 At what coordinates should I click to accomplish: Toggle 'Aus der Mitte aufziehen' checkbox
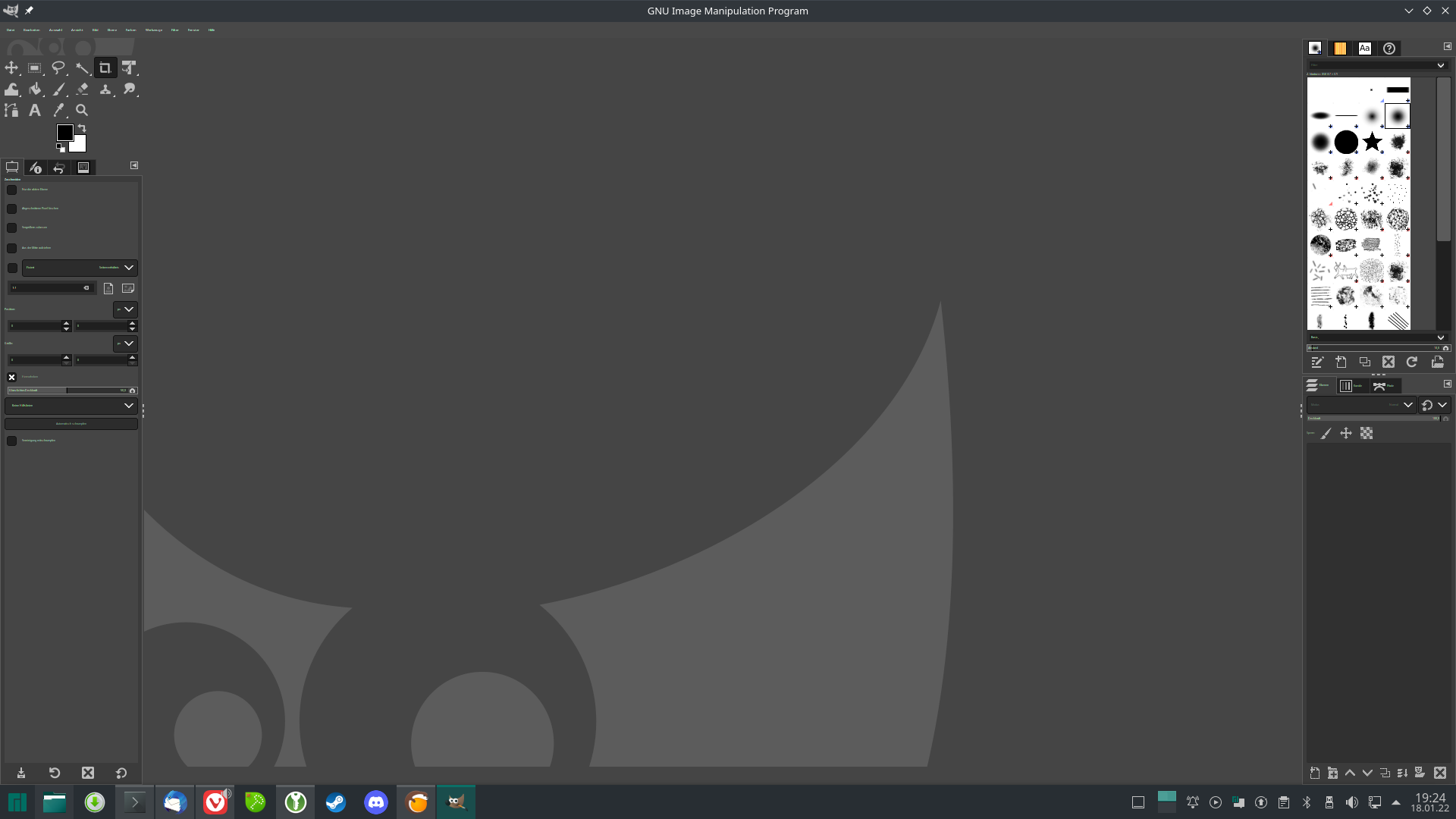click(12, 249)
